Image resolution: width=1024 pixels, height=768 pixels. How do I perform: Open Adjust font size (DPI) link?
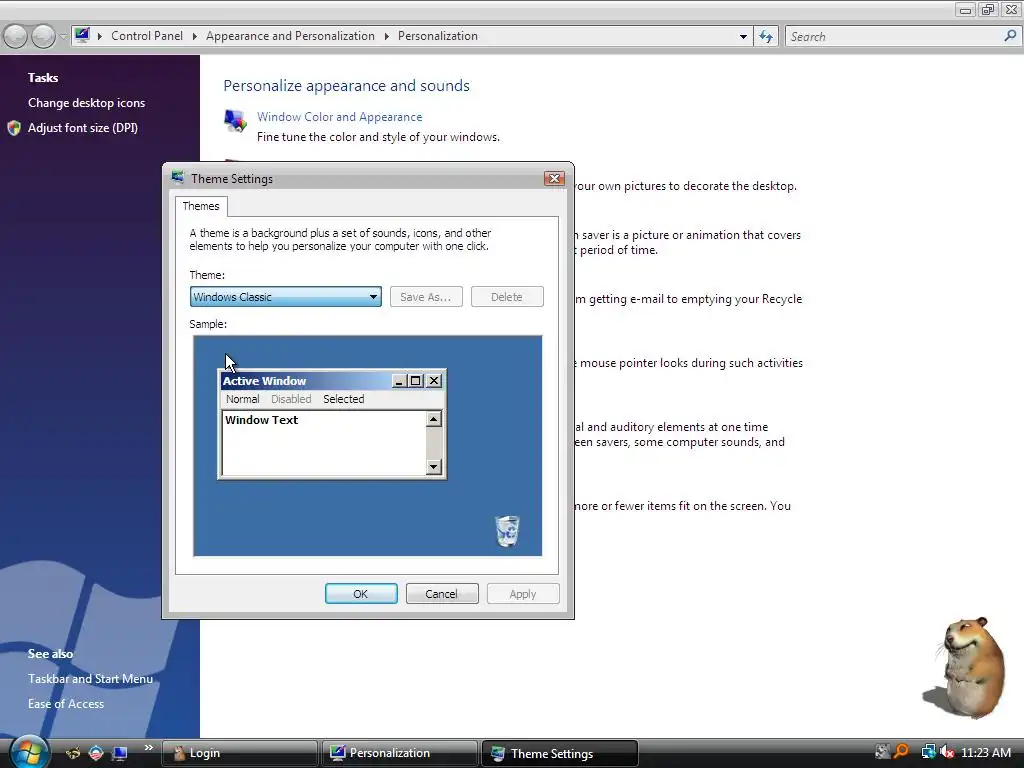[82, 128]
